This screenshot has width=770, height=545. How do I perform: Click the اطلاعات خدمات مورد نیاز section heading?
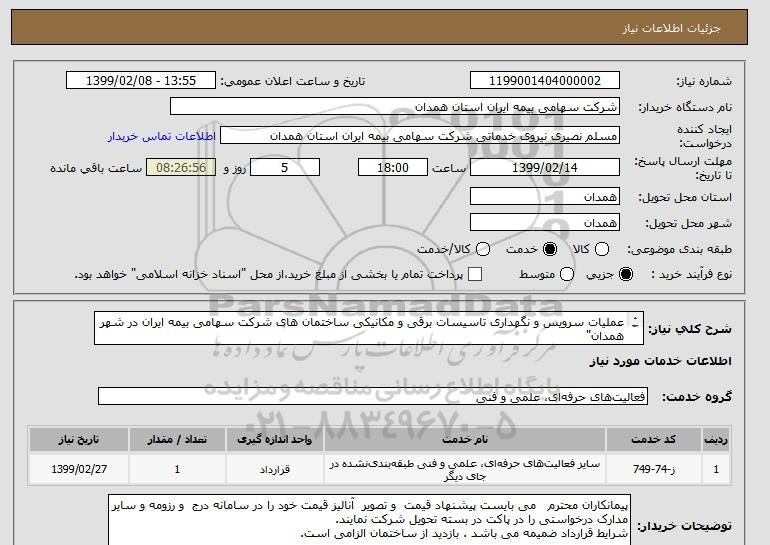[660, 361]
